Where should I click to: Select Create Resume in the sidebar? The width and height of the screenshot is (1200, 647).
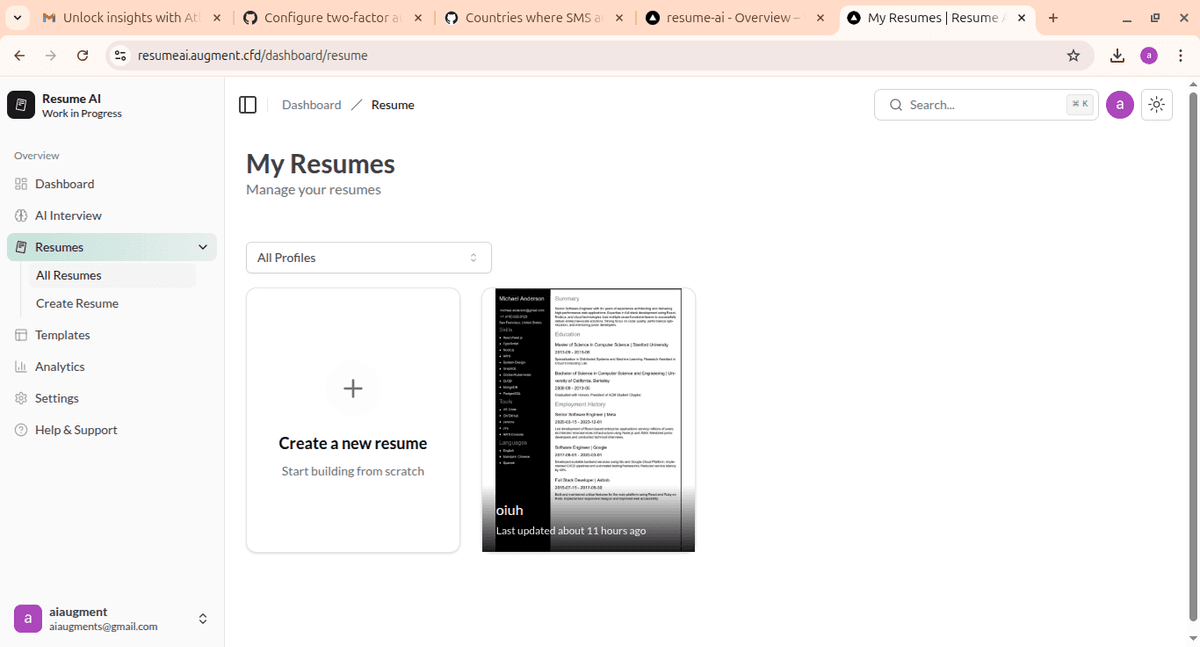[x=77, y=303]
